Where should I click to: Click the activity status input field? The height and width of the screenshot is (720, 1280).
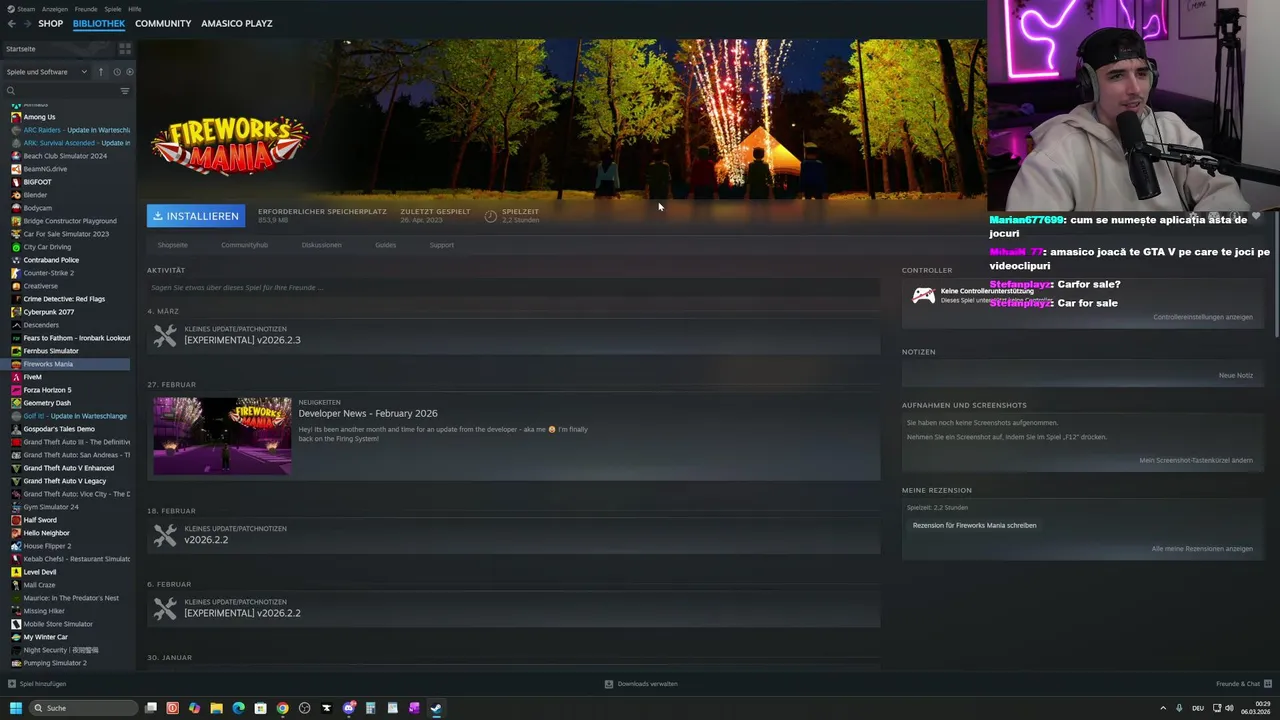coord(513,287)
